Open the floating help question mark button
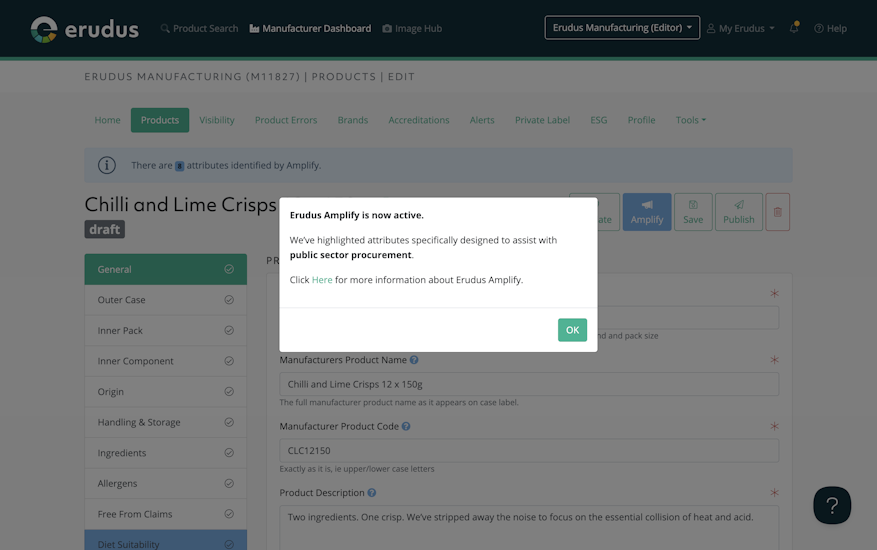877x550 pixels. (832, 505)
